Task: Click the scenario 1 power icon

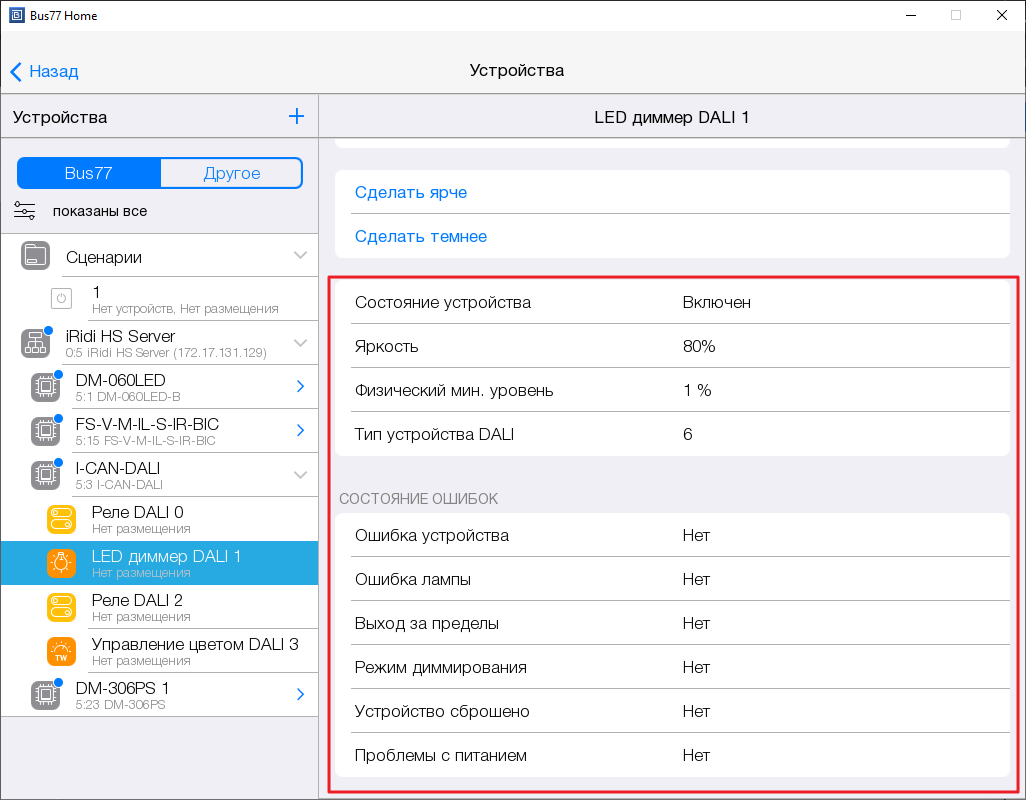Action: pyautogui.click(x=61, y=299)
